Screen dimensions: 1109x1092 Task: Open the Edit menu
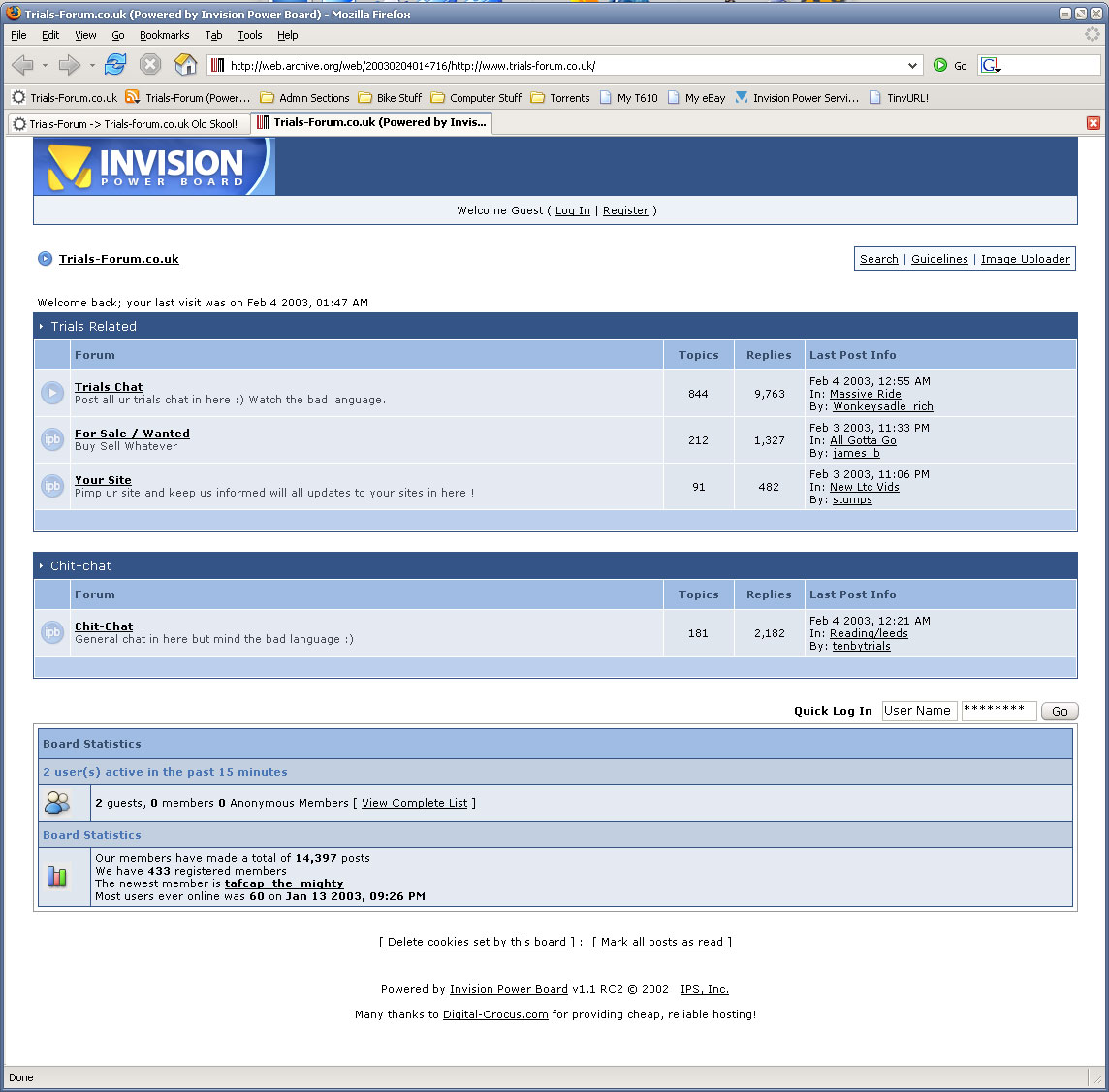[x=50, y=35]
